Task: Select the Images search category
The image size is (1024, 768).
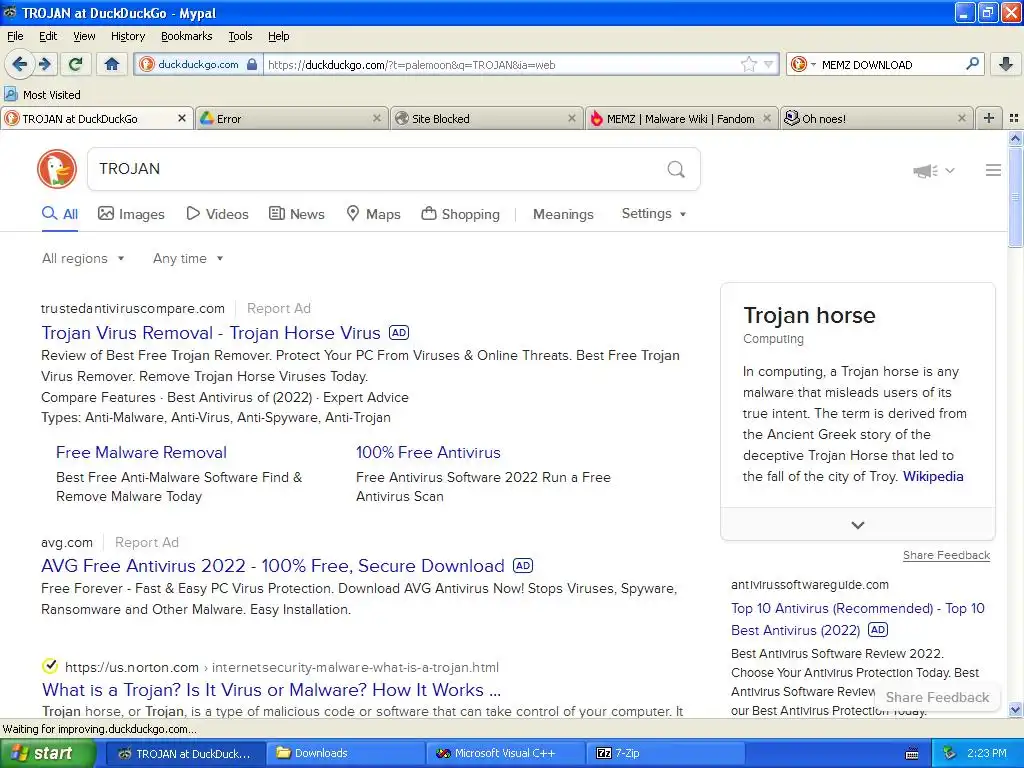Action: tap(131, 214)
